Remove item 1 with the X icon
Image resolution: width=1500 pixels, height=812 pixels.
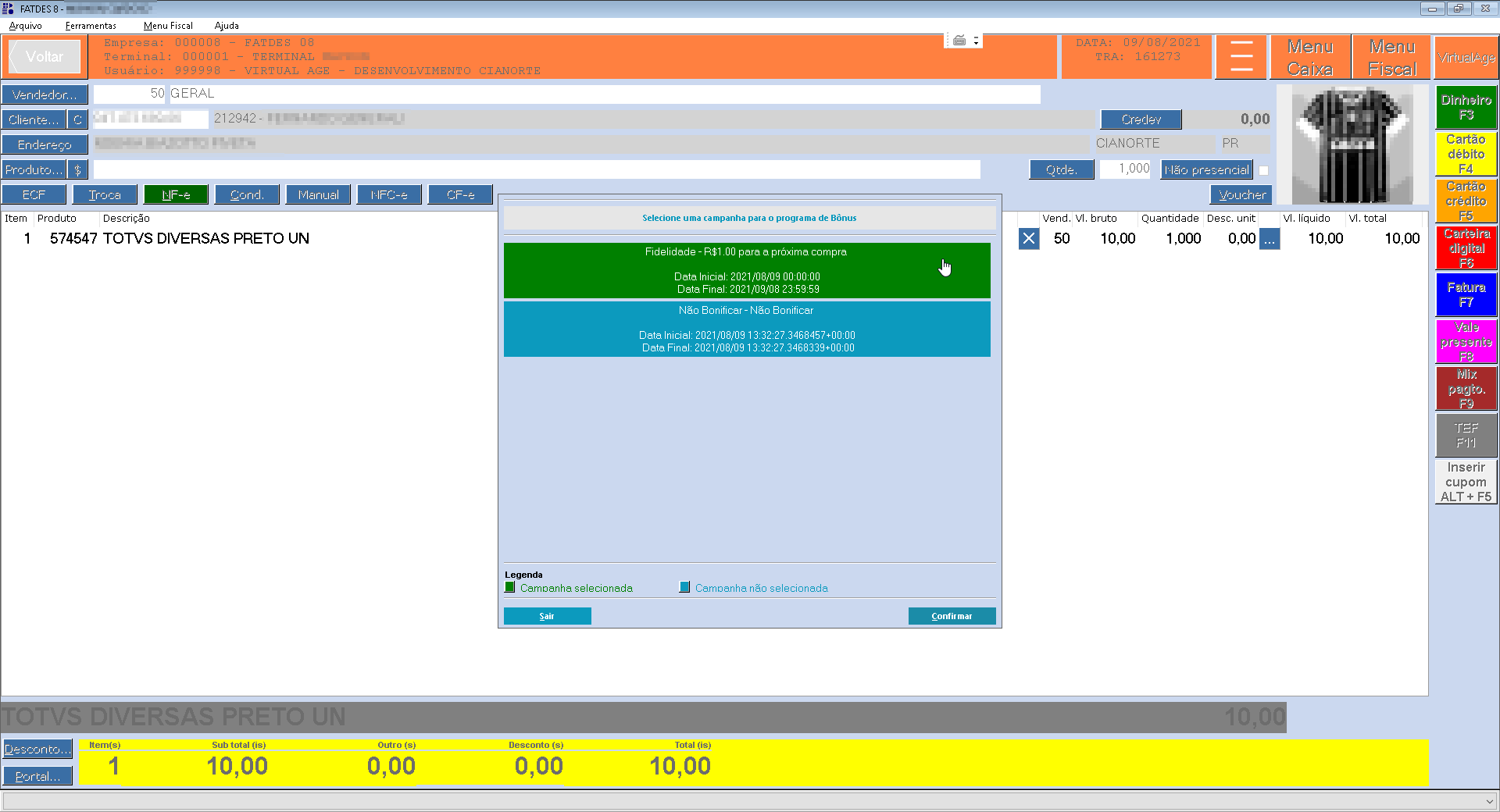pyautogui.click(x=1029, y=239)
